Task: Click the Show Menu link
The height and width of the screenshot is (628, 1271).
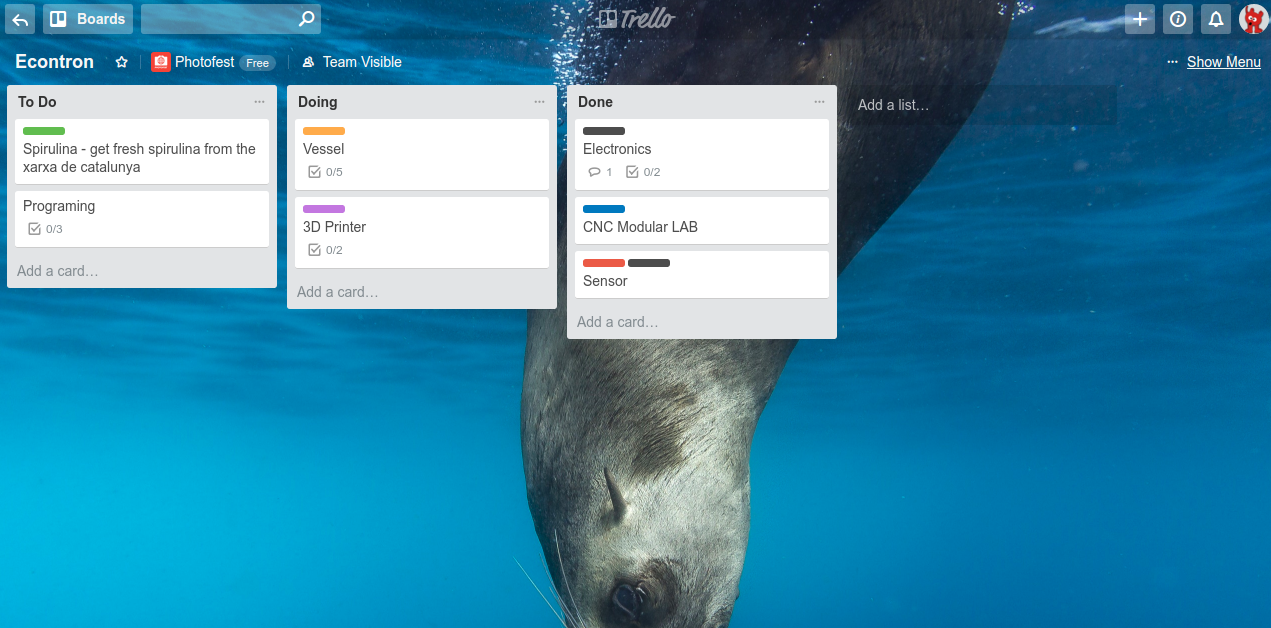Action: click(1223, 62)
